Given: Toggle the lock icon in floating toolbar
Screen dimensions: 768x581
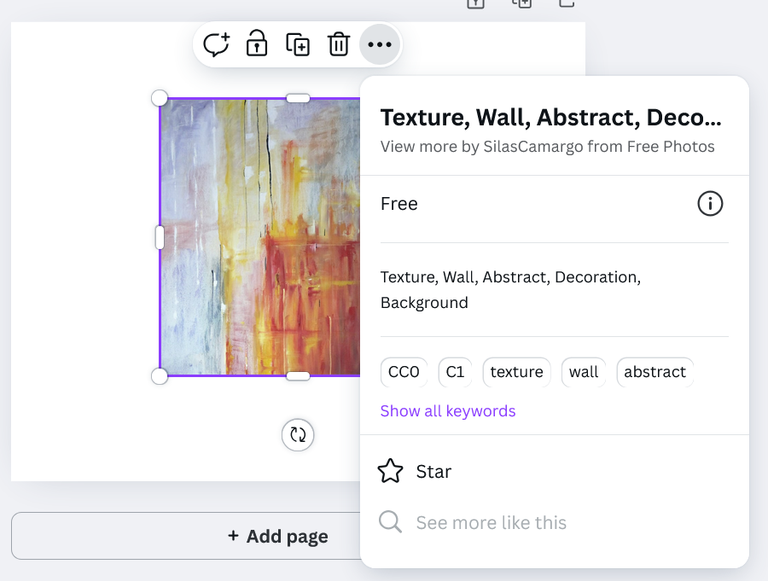Looking at the screenshot, I should (x=257, y=43).
